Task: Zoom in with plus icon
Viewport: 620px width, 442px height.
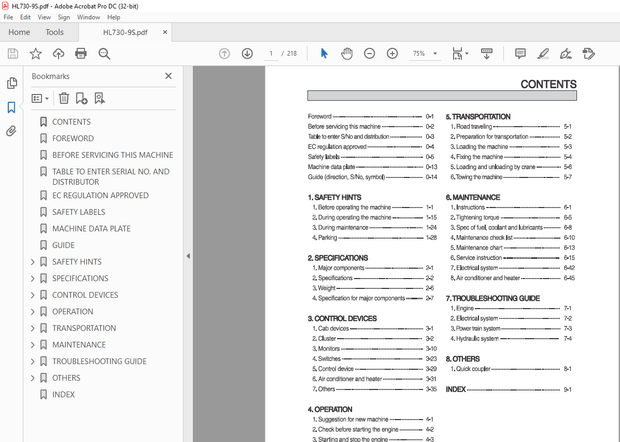Action: (392, 53)
